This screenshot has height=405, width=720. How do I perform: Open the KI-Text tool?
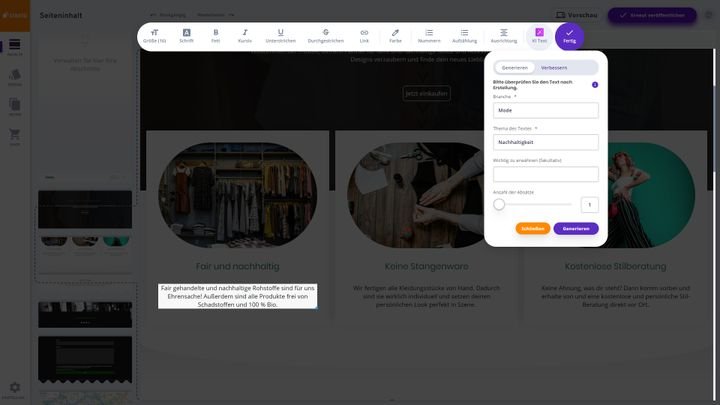point(539,36)
